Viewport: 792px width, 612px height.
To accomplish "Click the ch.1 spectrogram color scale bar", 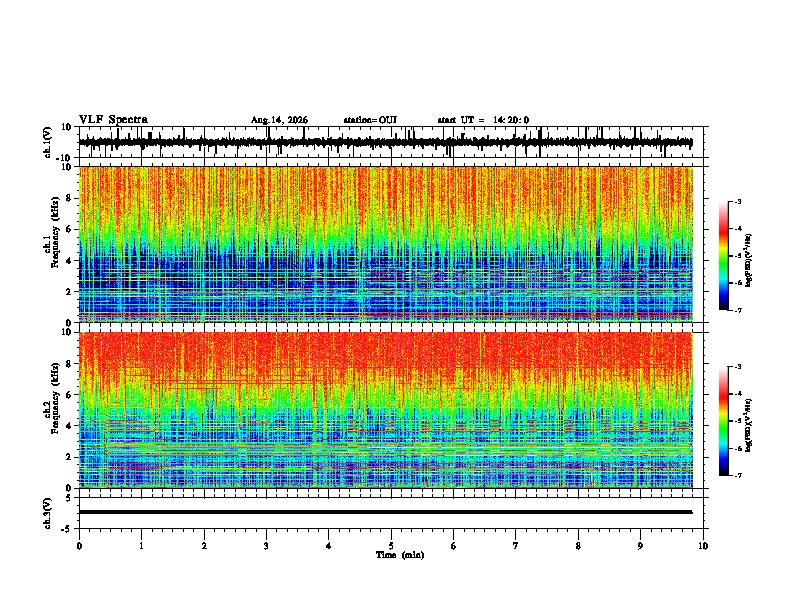I will 724,256.
